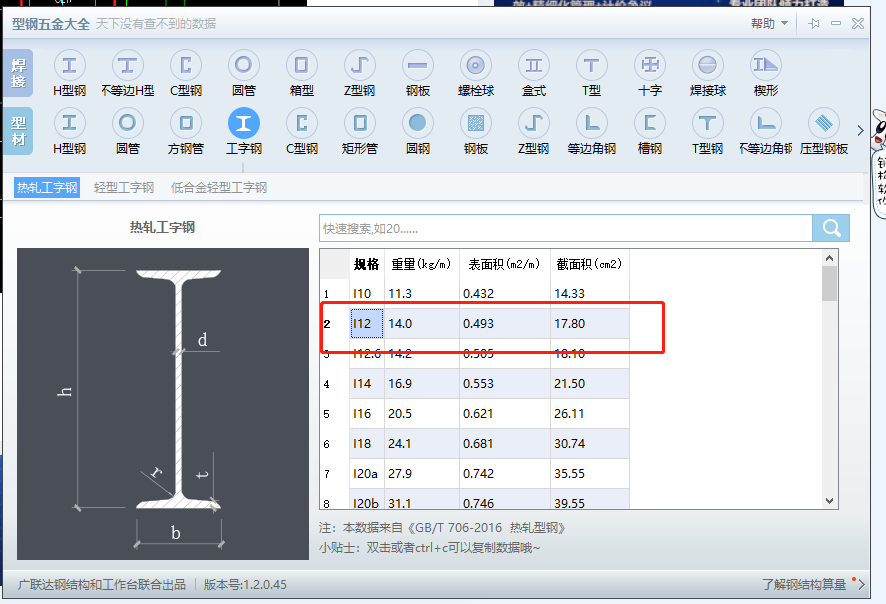Select the 型材 圆管 icon
The height and width of the screenshot is (604, 886).
click(128, 123)
